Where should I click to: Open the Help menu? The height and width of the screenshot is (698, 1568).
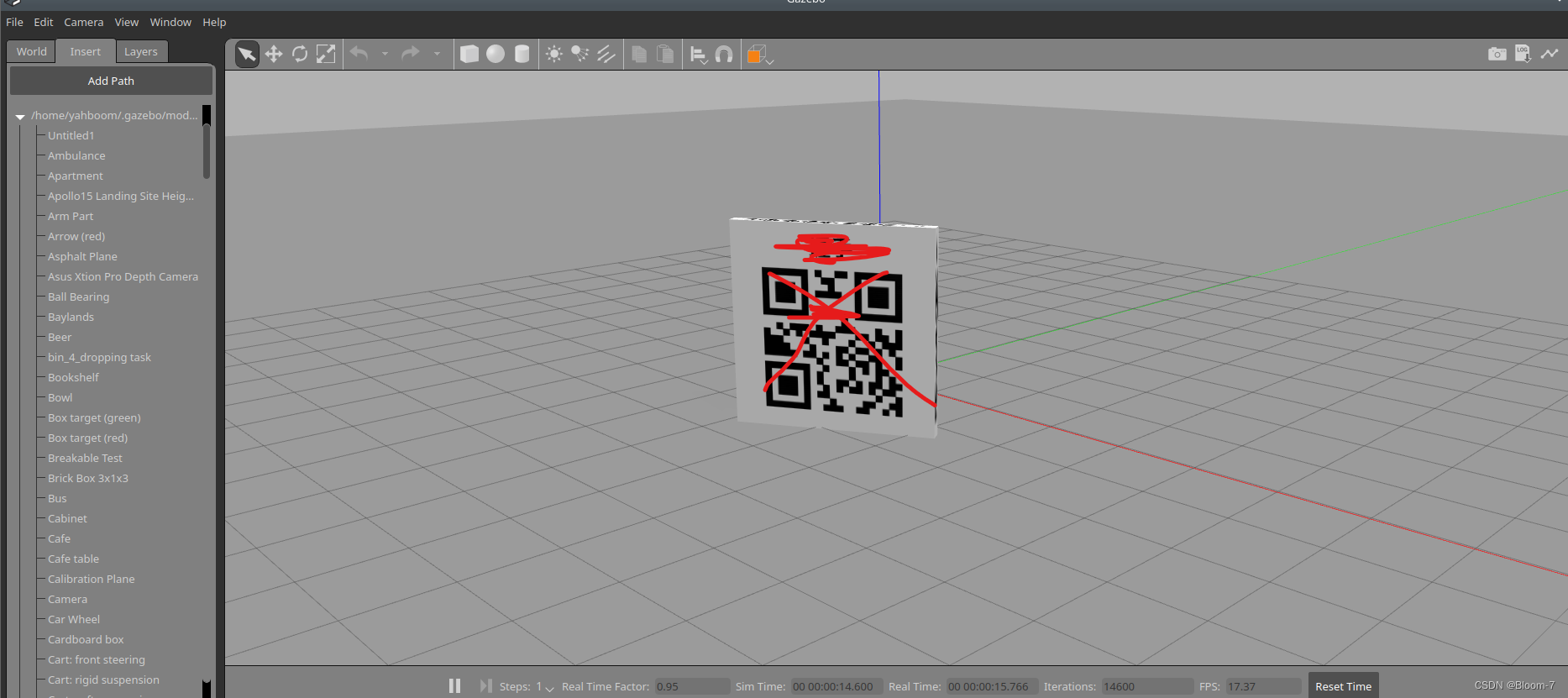[214, 22]
